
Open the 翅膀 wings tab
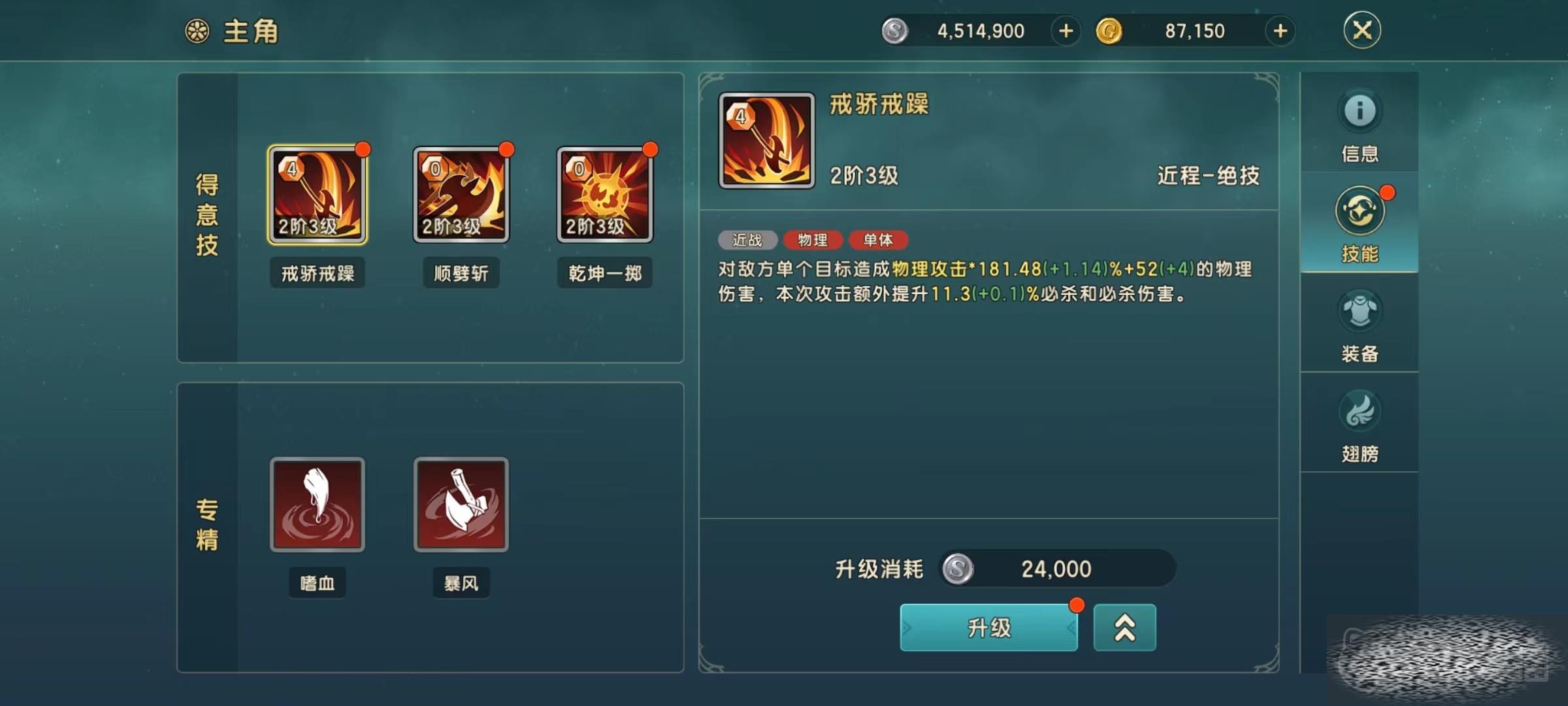tap(1360, 423)
